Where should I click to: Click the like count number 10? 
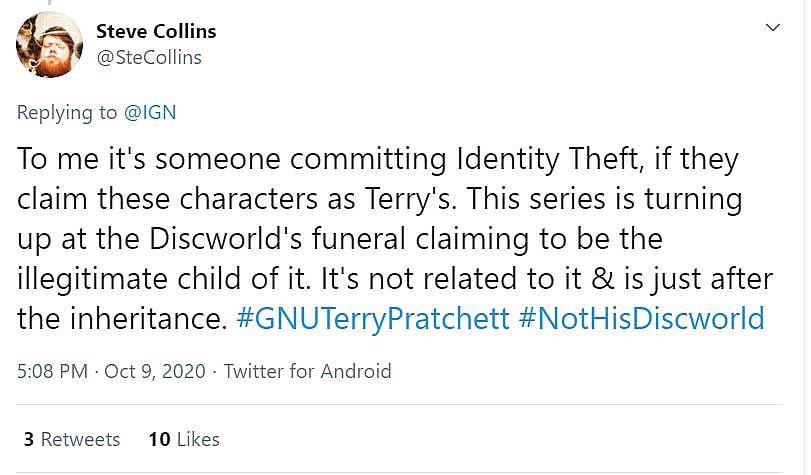click(x=158, y=439)
